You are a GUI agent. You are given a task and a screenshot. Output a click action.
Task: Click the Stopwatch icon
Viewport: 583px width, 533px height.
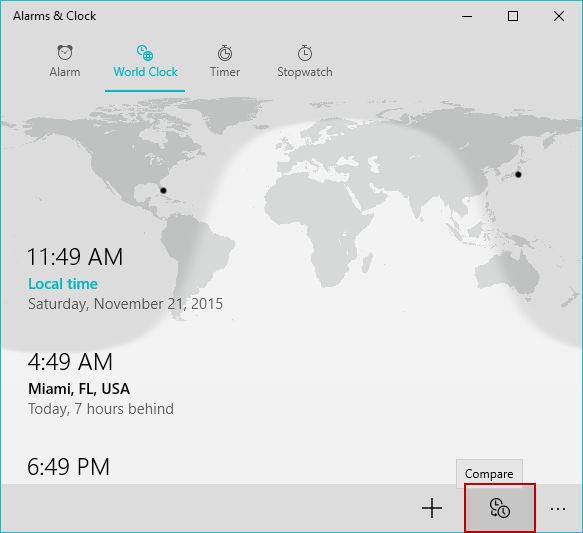pyautogui.click(x=305, y=53)
